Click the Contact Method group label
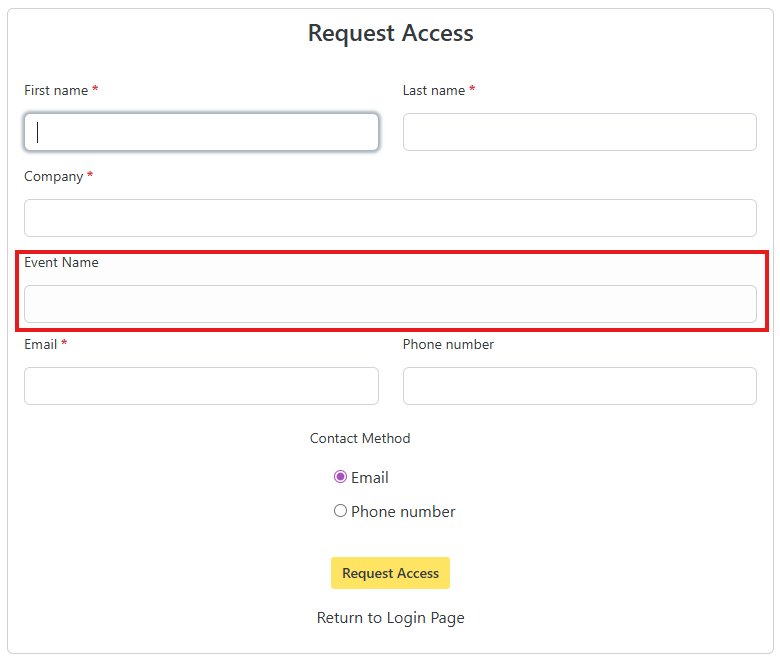 pyautogui.click(x=360, y=438)
